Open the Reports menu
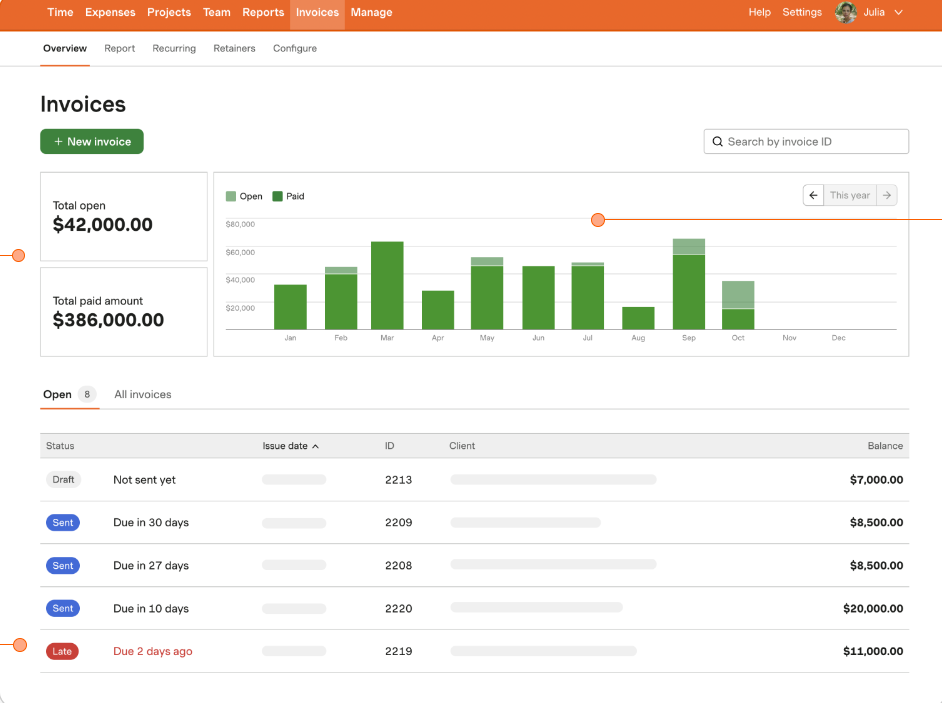942x703 pixels. tap(263, 12)
